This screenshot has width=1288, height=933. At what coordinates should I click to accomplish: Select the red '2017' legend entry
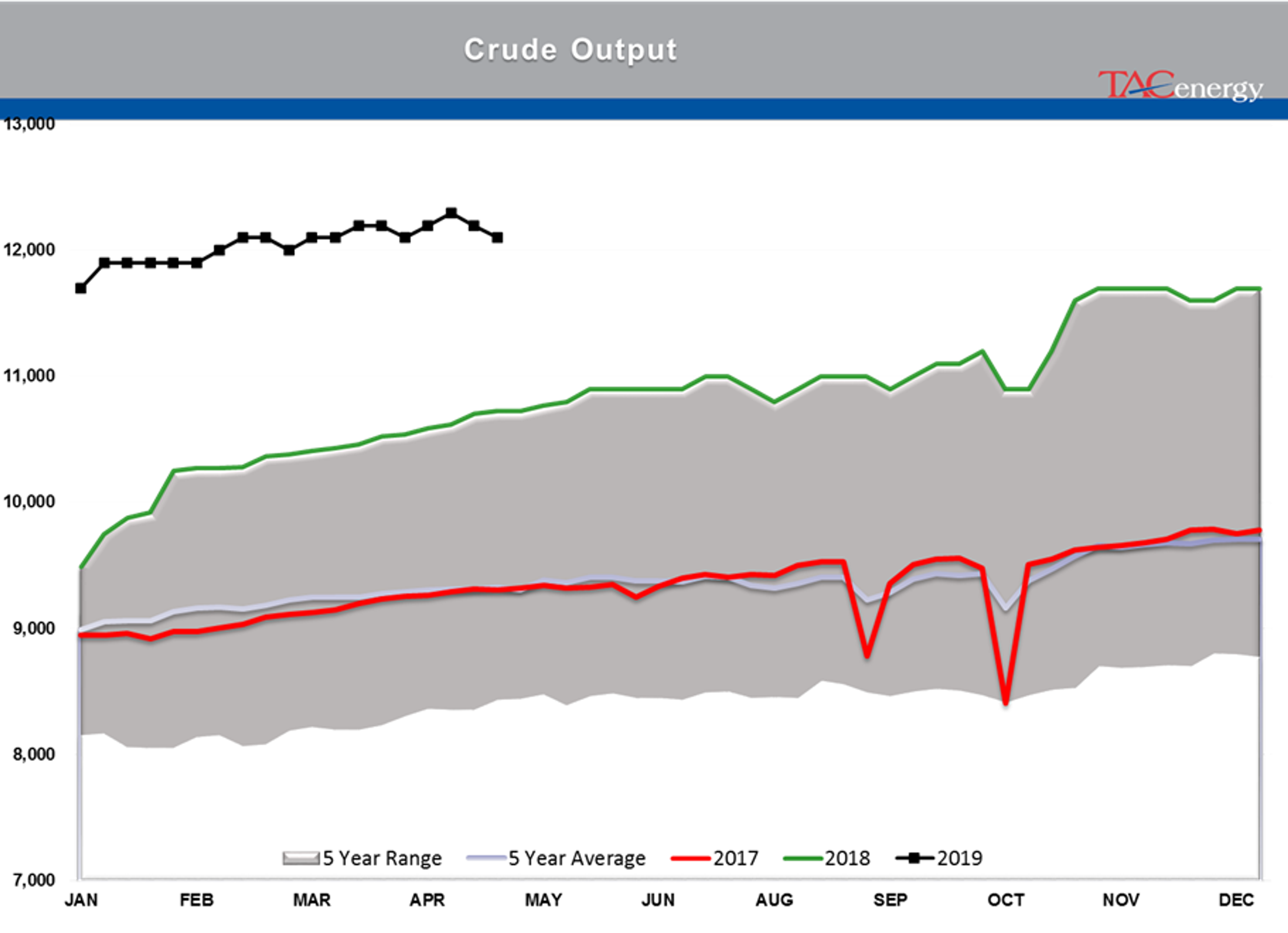coord(714,858)
